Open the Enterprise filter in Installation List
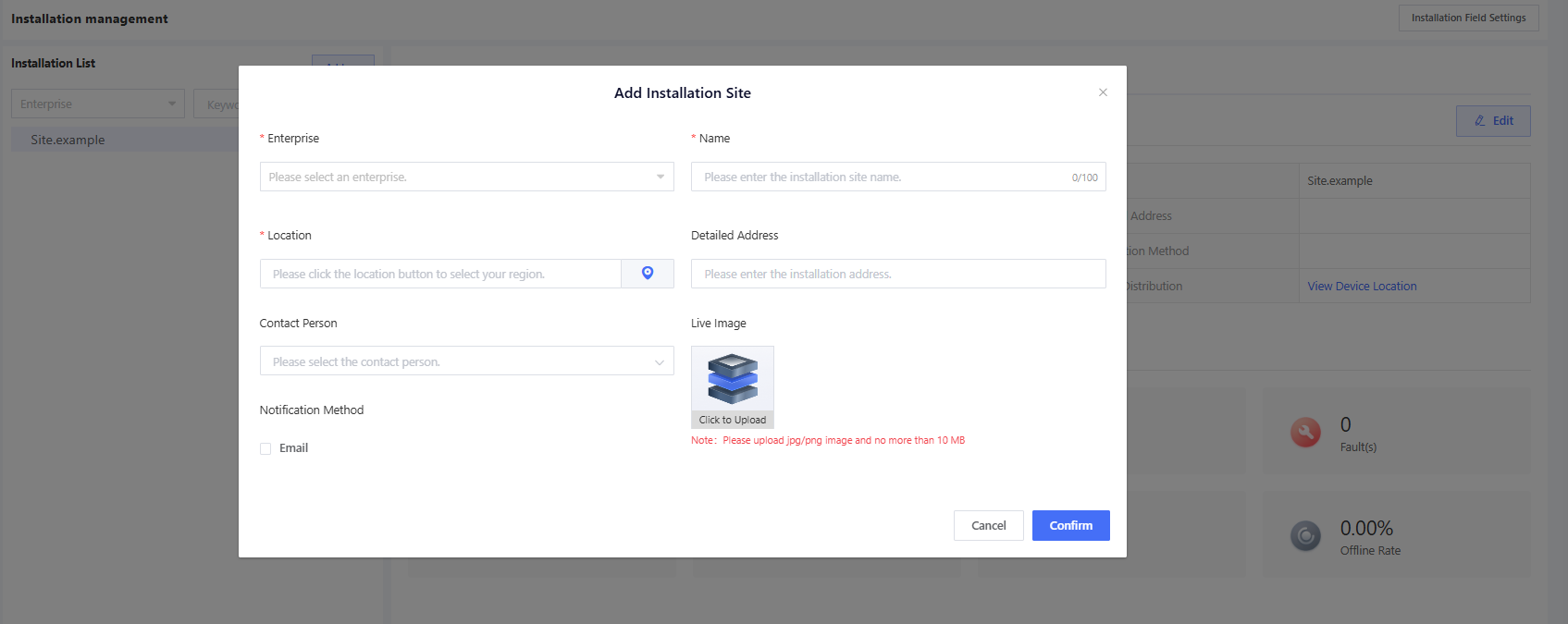Screen dimensions: 1568x624 (x=97, y=104)
